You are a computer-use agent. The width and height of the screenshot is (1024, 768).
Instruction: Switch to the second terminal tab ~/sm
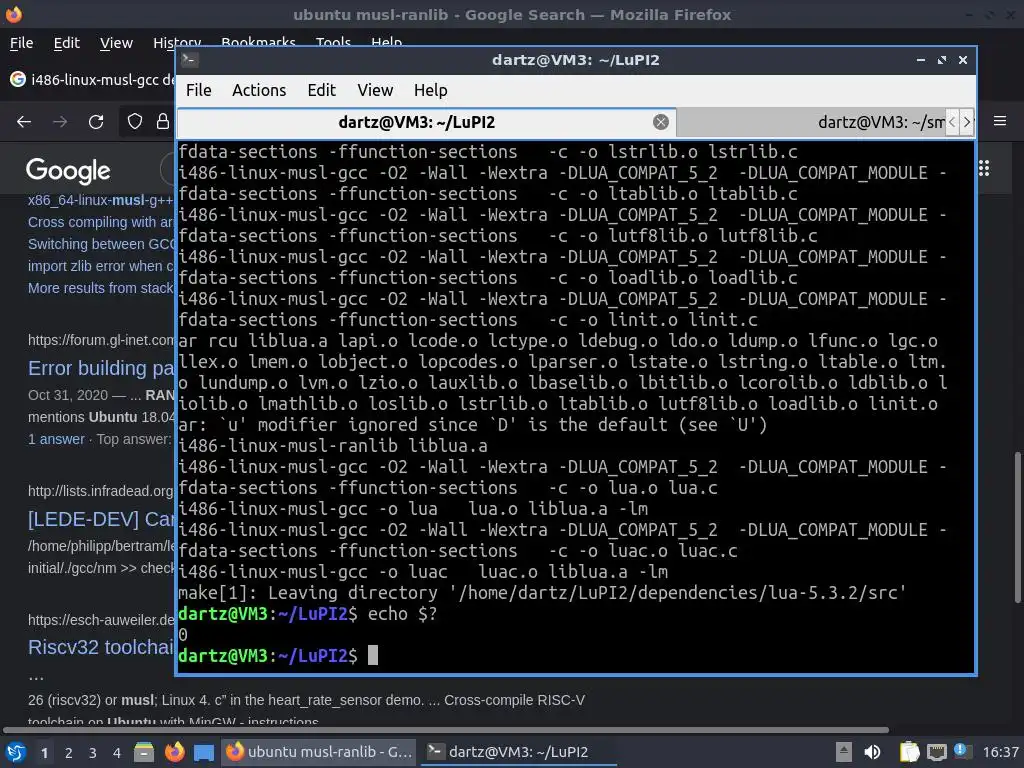click(x=810, y=122)
